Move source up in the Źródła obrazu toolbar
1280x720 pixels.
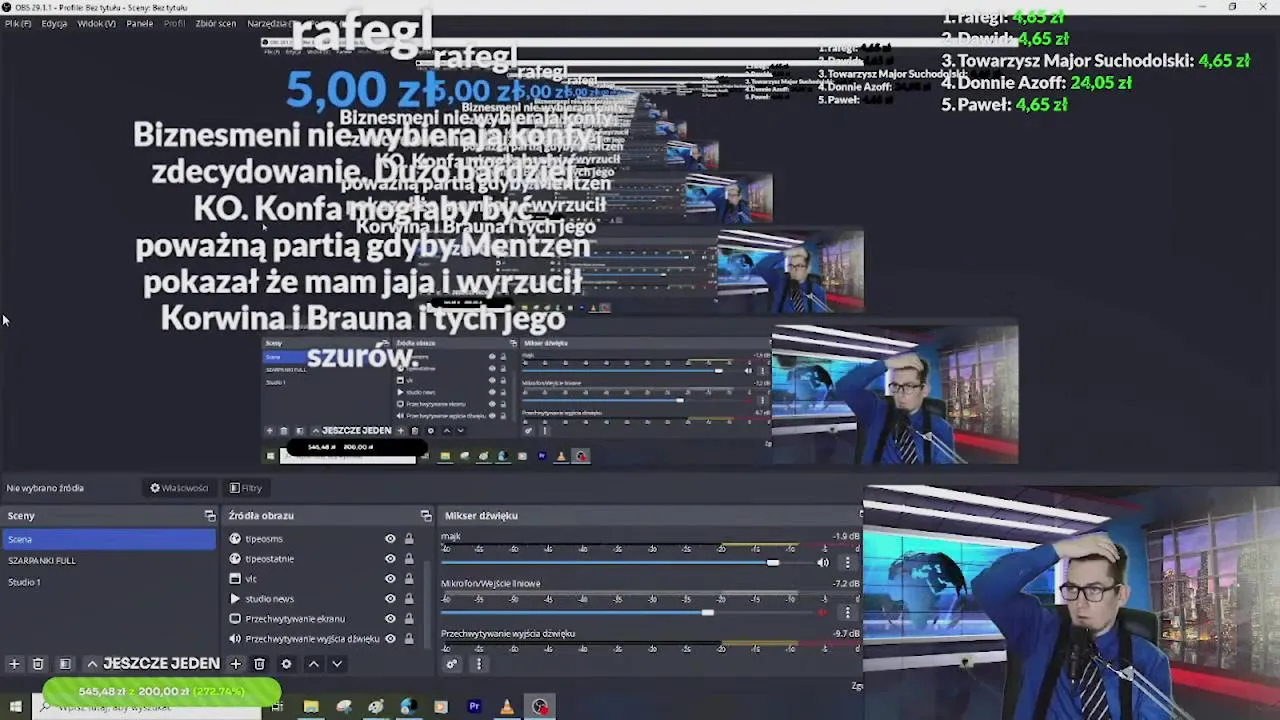[x=313, y=664]
